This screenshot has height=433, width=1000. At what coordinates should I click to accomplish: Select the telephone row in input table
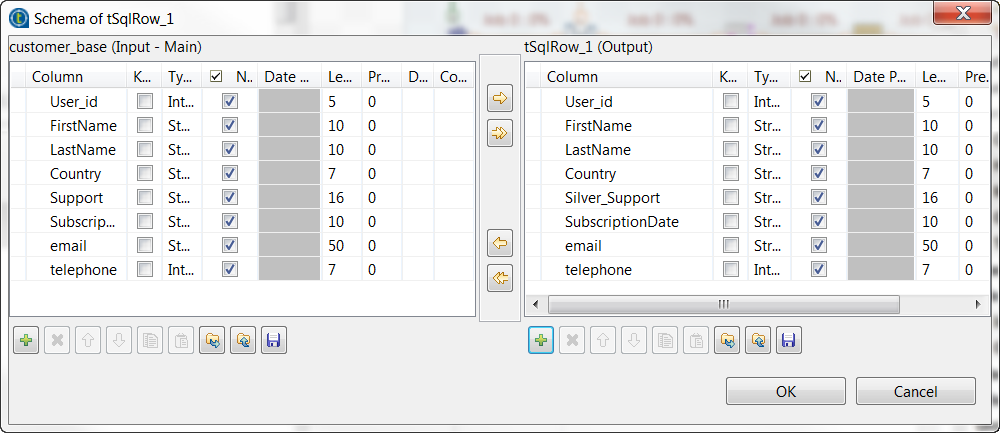(243, 270)
